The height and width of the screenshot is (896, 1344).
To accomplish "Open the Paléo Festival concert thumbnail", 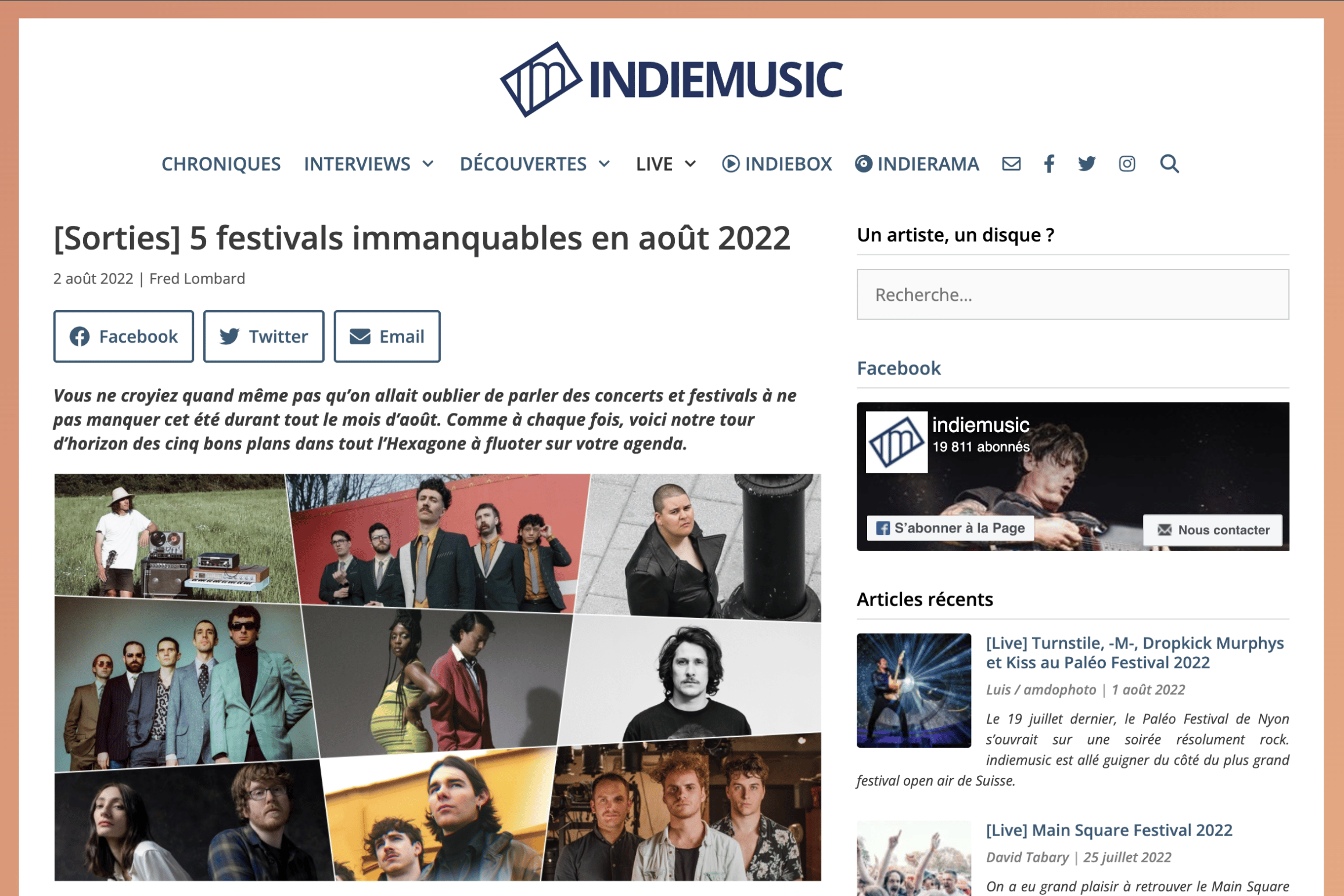I will tap(914, 690).
